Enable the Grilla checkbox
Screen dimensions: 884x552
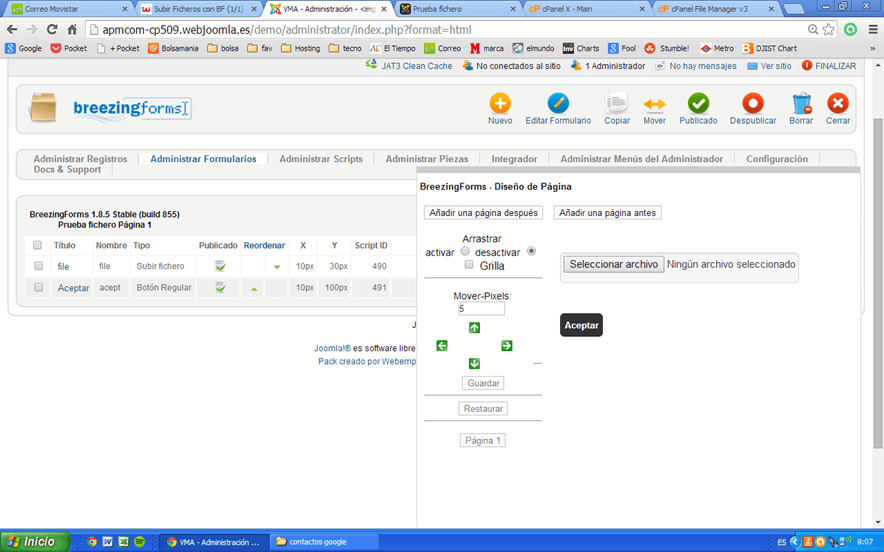(468, 264)
